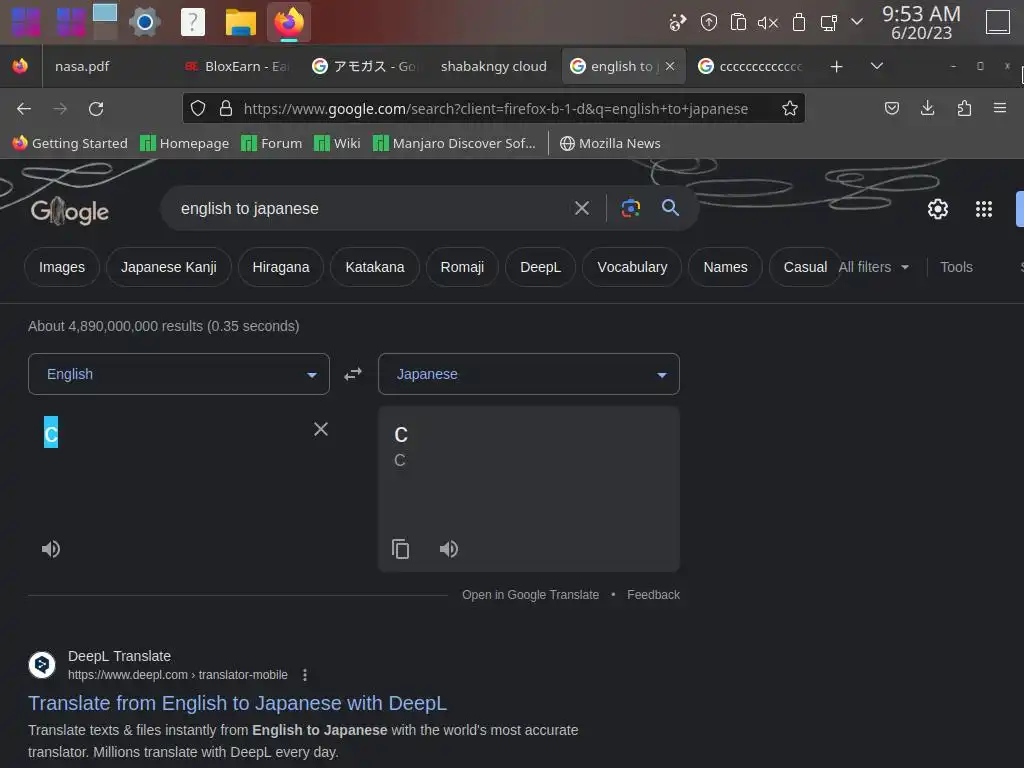This screenshot has height=768, width=1024.
Task: Open the English source language dropdown
Action: (179, 374)
